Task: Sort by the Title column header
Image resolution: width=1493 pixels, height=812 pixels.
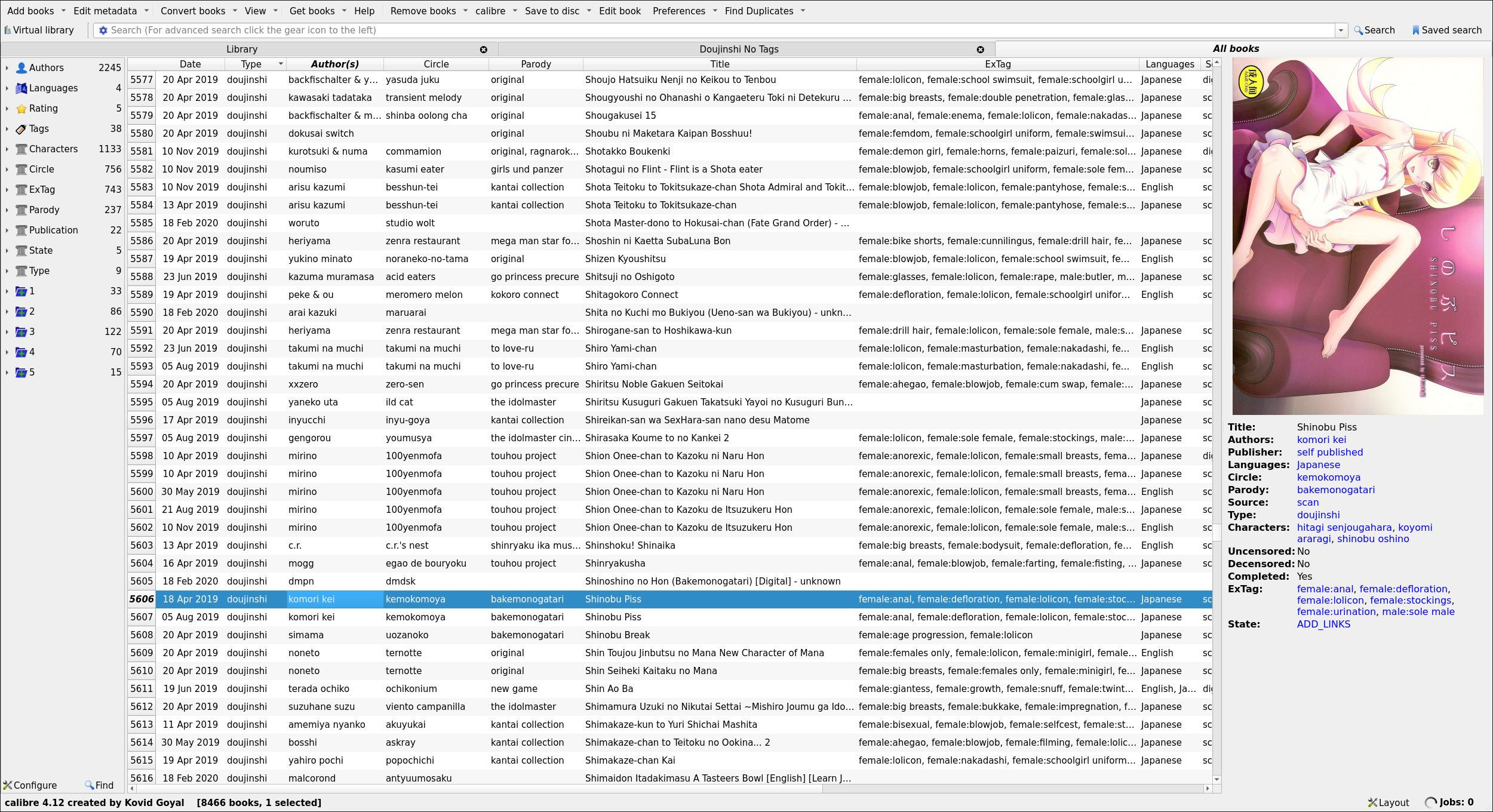Action: pyautogui.click(x=719, y=64)
